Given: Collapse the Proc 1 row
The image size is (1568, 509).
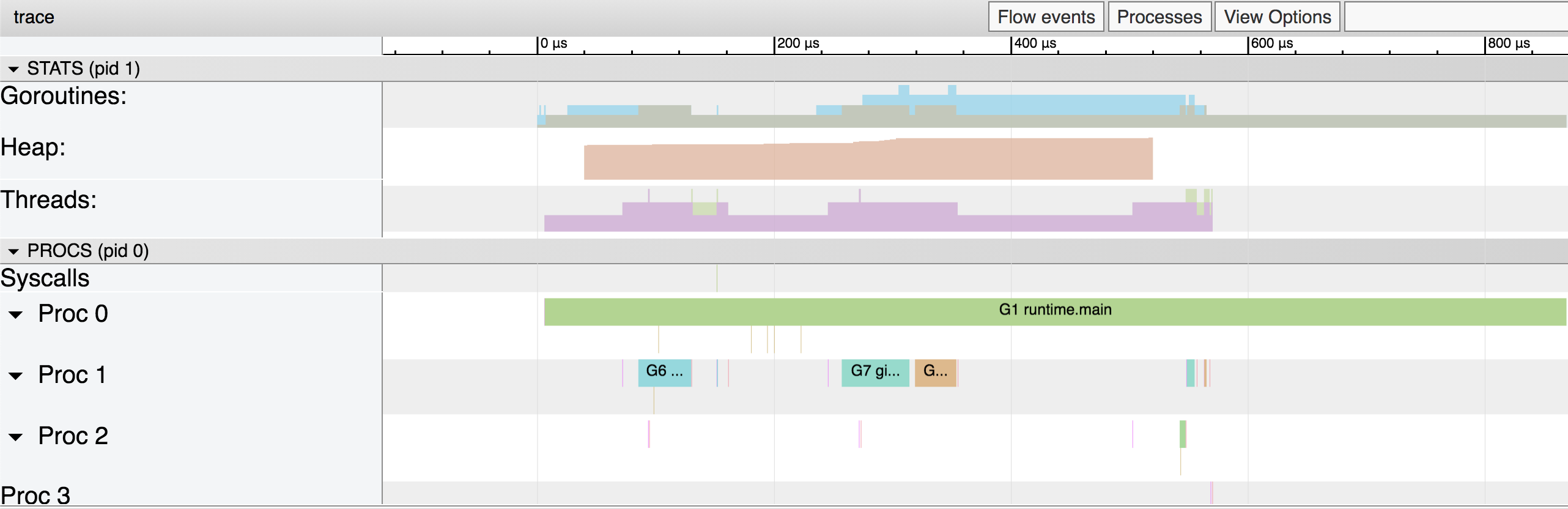Looking at the screenshot, I should click(x=15, y=376).
